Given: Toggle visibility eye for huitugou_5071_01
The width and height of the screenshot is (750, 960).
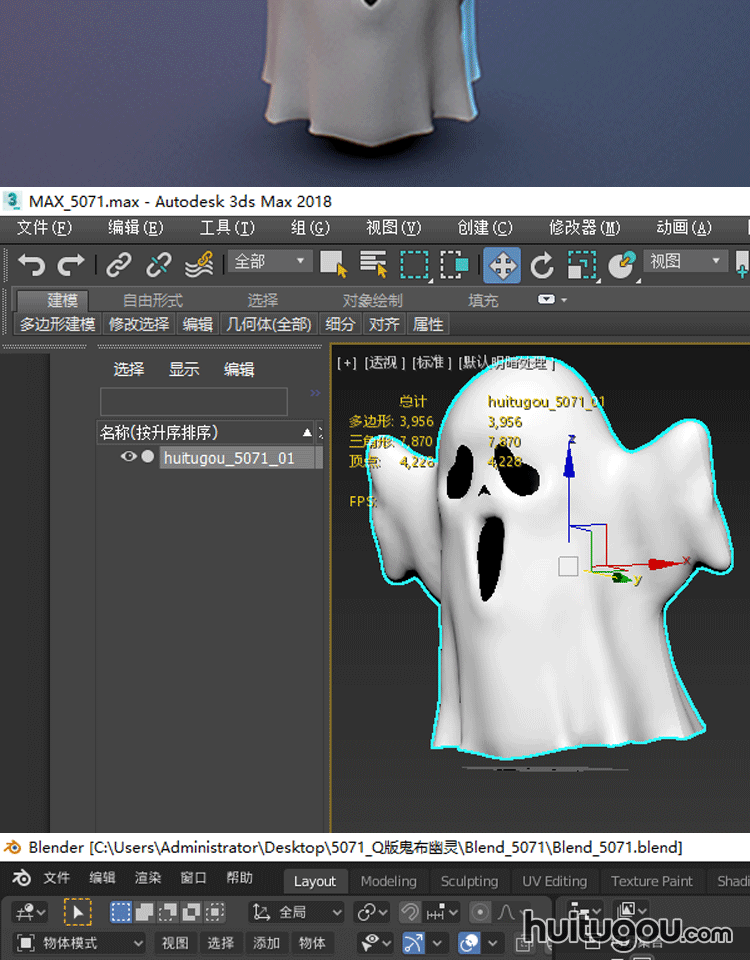Looking at the screenshot, I should (128, 457).
